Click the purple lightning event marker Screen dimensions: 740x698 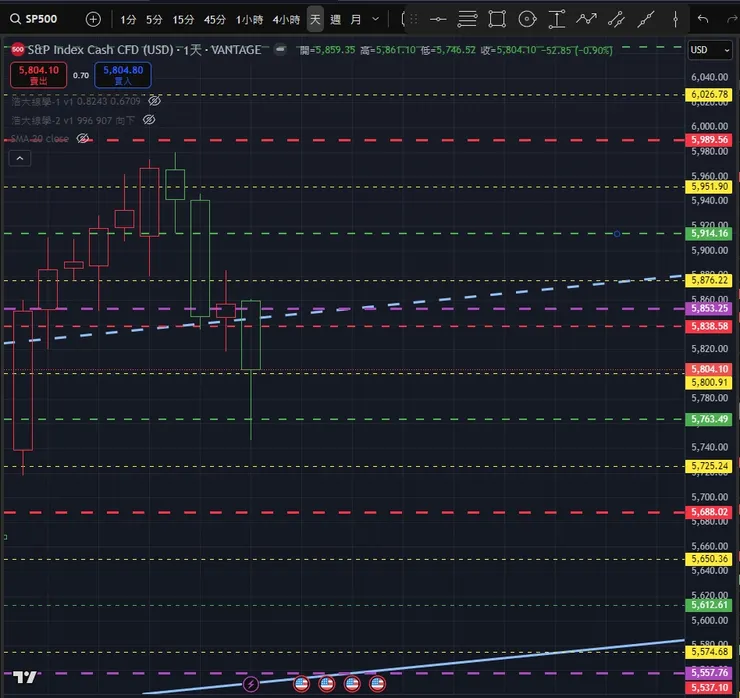point(251,683)
